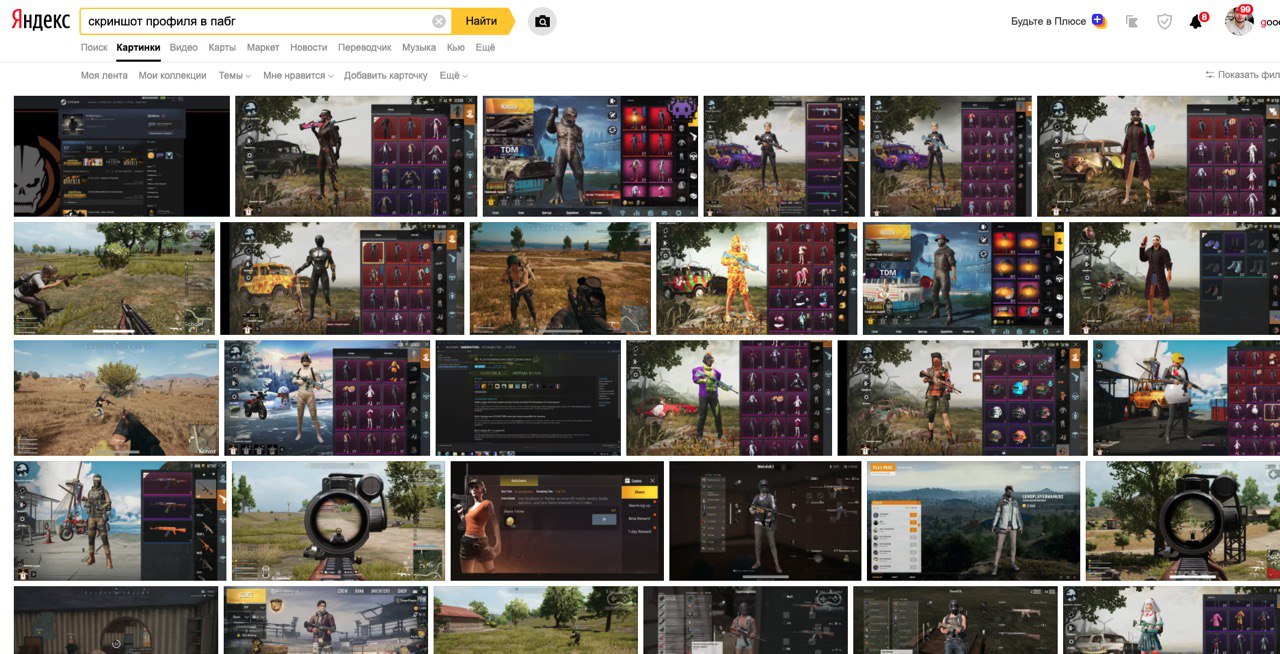Open thumbnail of purple-and-green suit character
Screen dimensions: 1280x654
click(729, 398)
